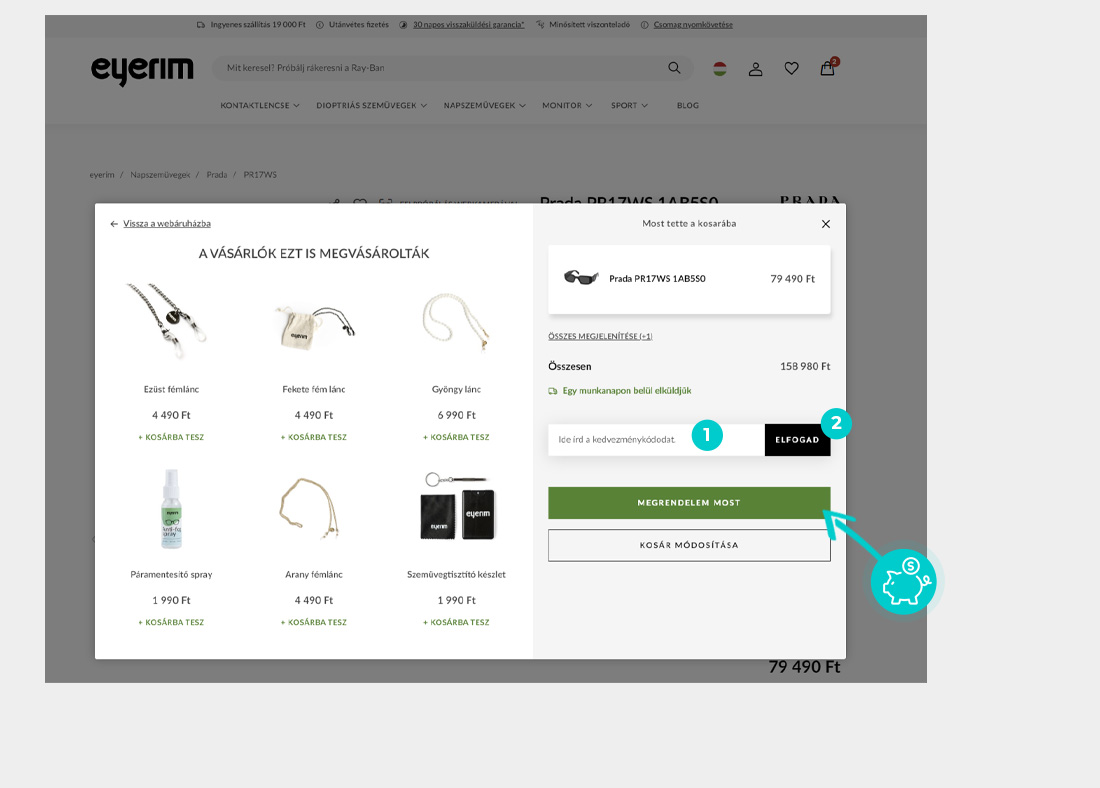
Task: Click the Gyöngy lánc product name
Action: [x=456, y=389]
